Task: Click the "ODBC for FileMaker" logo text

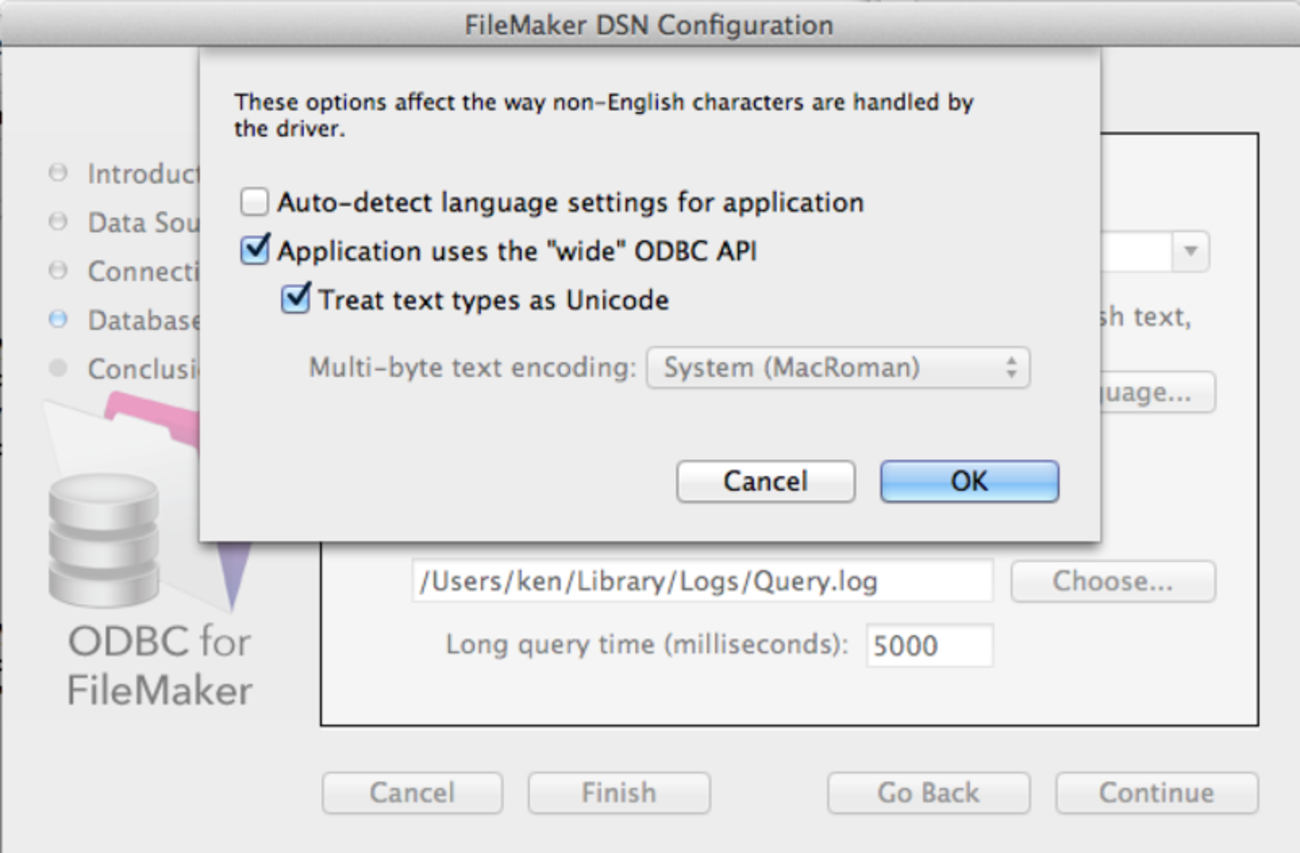Action: click(x=160, y=666)
